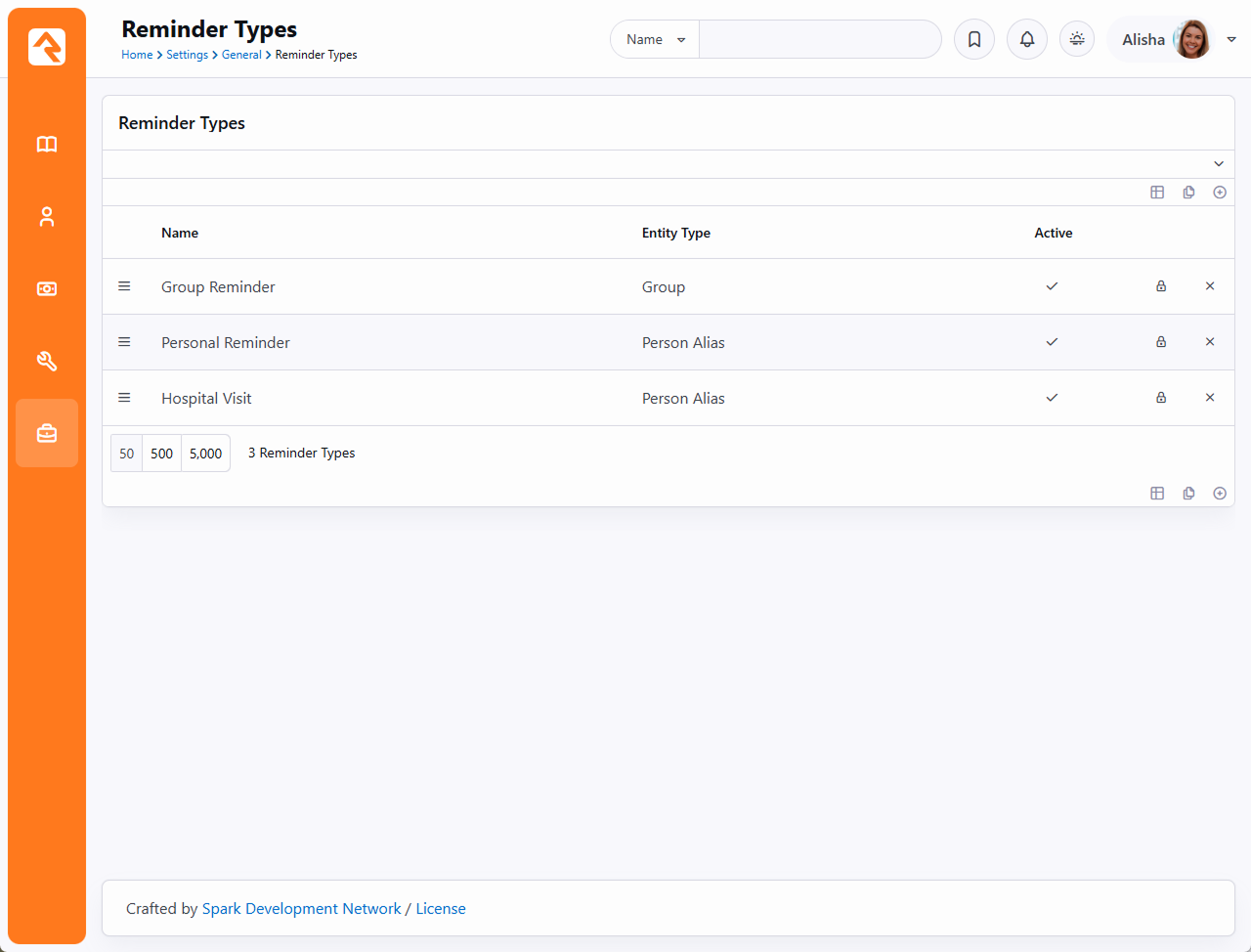The height and width of the screenshot is (952, 1251).
Task: Set page size to 5,000
Action: click(x=206, y=454)
